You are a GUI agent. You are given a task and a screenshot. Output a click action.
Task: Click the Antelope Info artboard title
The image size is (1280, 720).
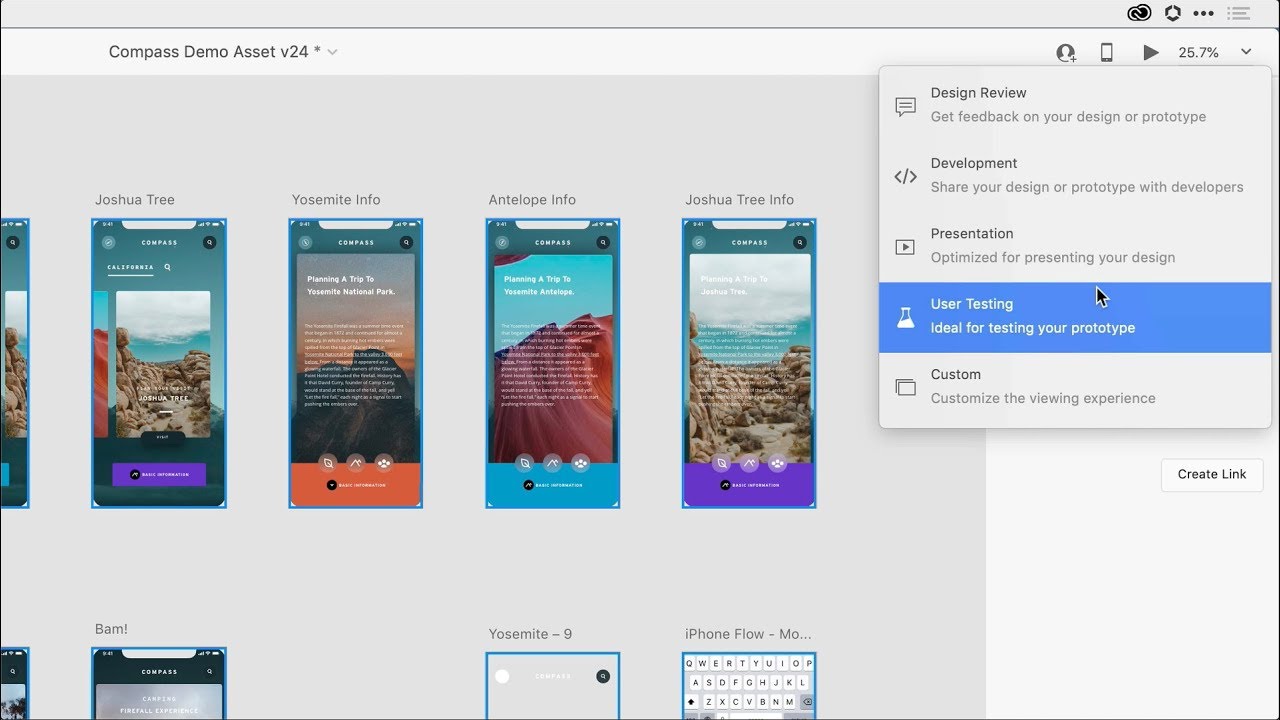point(532,200)
